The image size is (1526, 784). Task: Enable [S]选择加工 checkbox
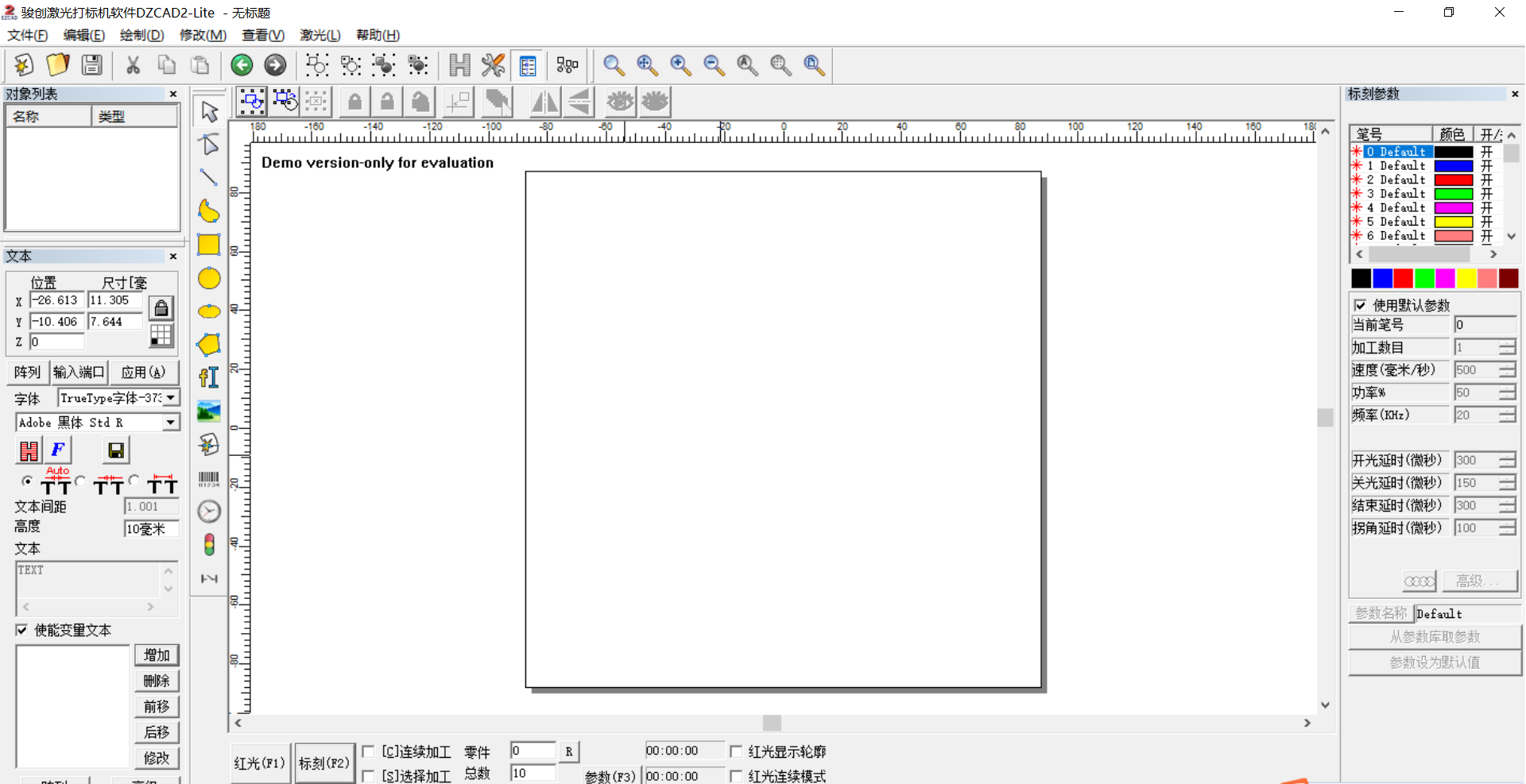[x=368, y=776]
